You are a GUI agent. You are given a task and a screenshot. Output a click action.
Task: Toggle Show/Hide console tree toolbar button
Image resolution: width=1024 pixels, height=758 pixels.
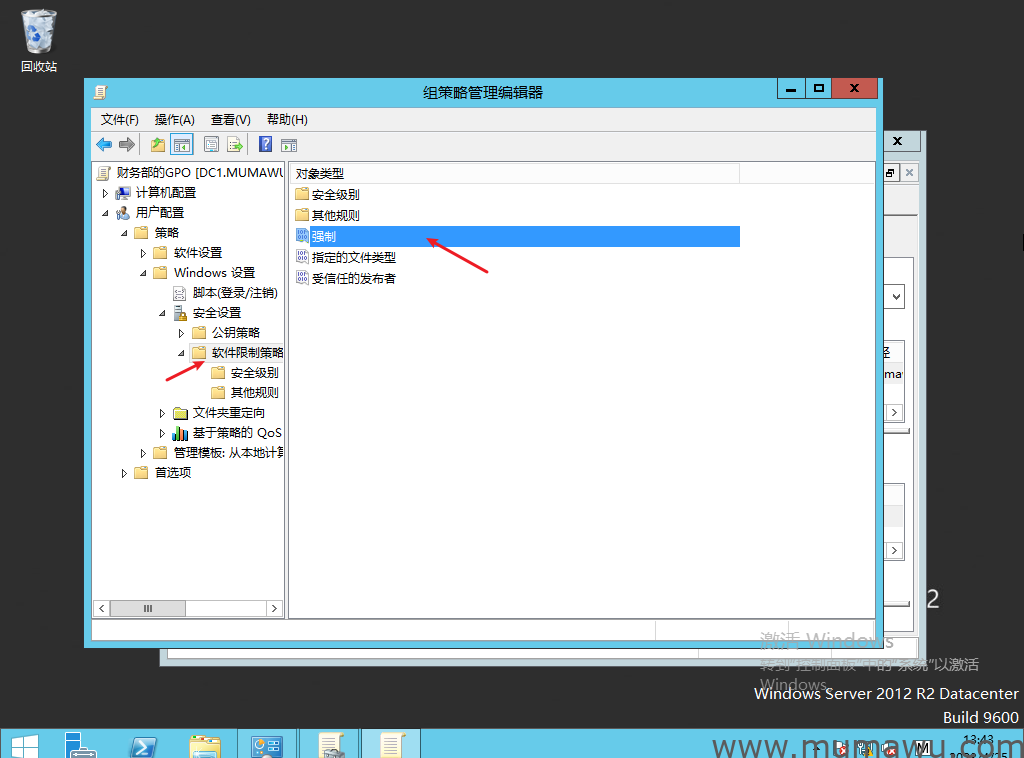tap(181, 144)
